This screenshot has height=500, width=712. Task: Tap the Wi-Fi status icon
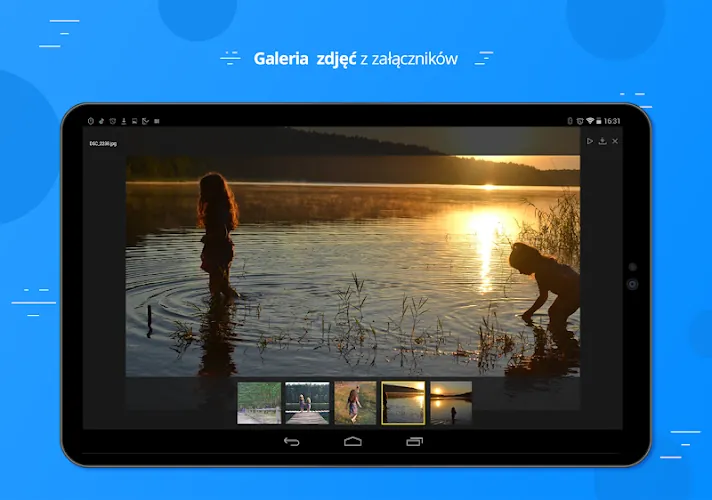(x=590, y=121)
